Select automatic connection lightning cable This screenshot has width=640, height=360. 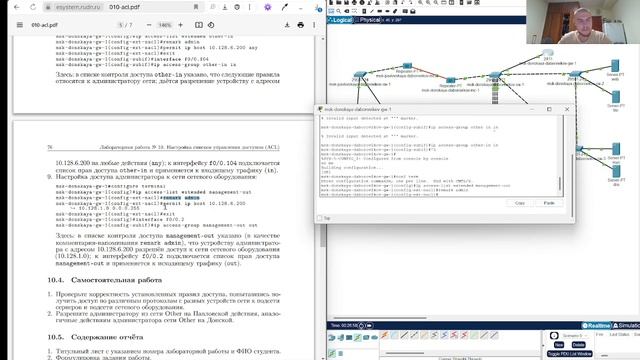tap(384, 335)
